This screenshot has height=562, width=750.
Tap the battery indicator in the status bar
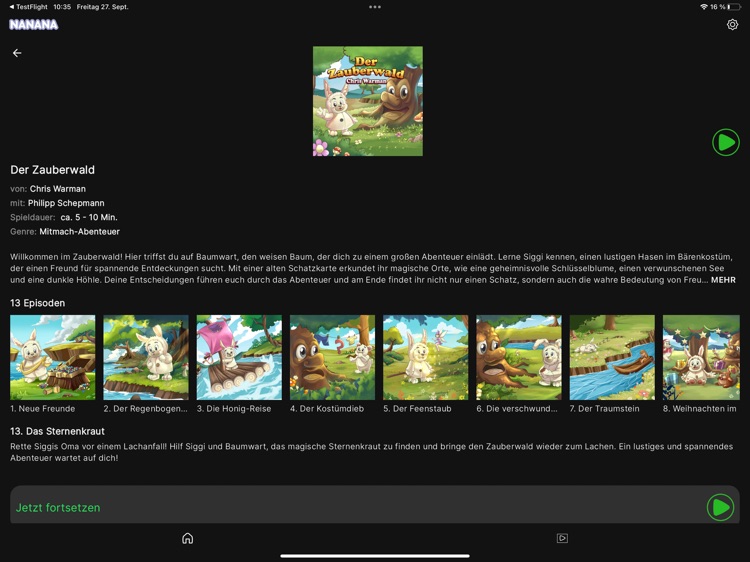click(735, 7)
